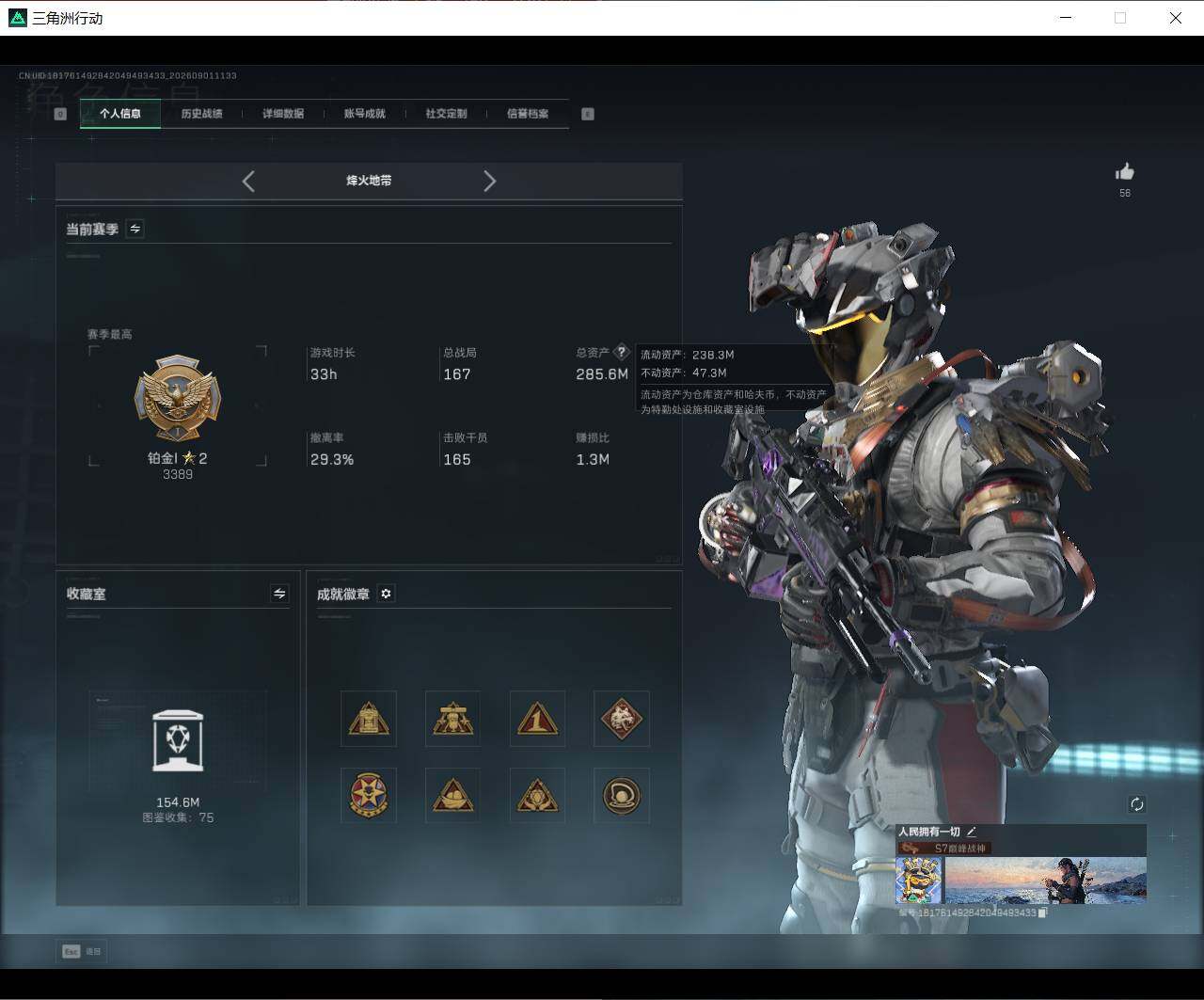Select the egg nest triangle badge

[x=452, y=796]
